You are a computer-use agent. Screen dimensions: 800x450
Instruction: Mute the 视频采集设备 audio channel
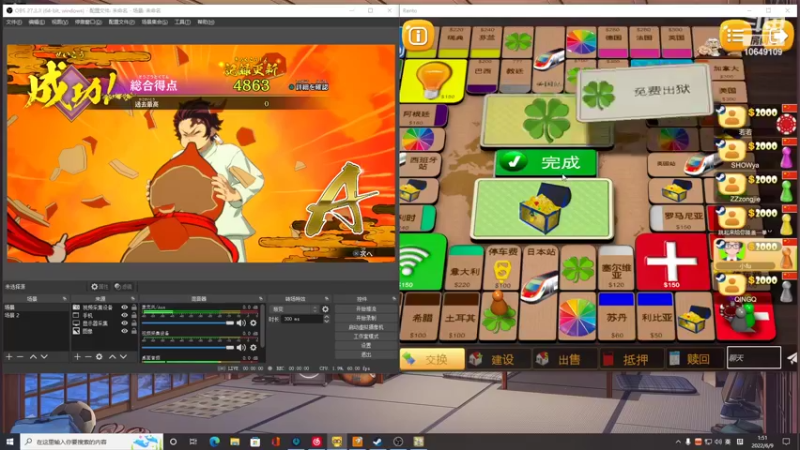[241, 347]
